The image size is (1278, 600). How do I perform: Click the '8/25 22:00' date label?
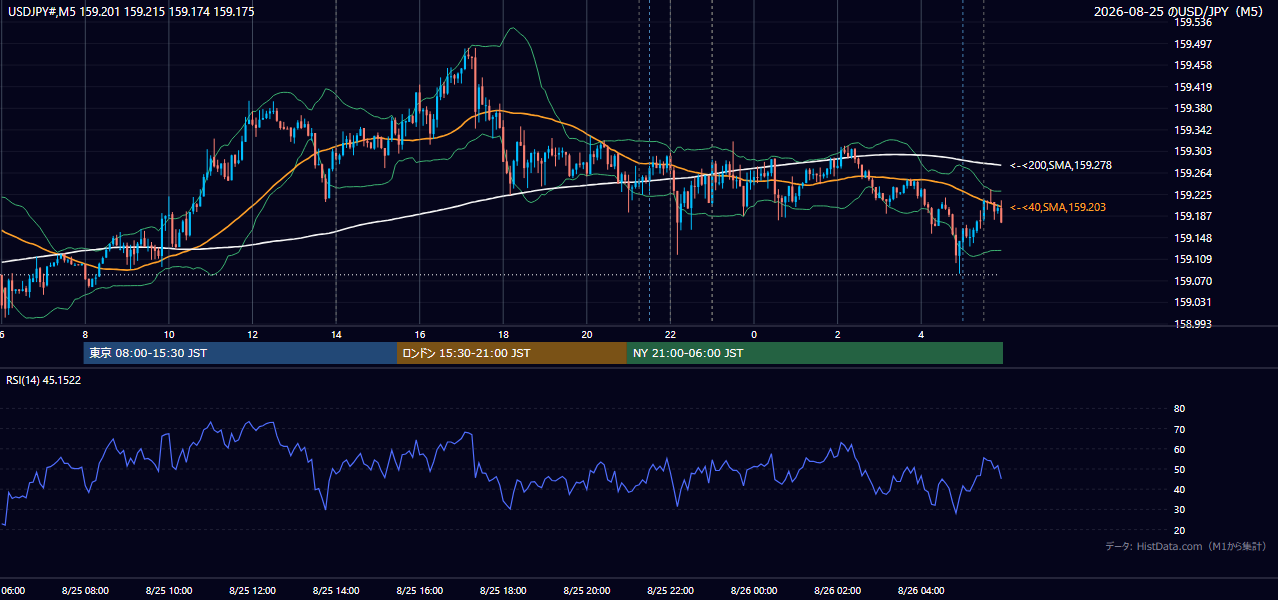[670, 591]
